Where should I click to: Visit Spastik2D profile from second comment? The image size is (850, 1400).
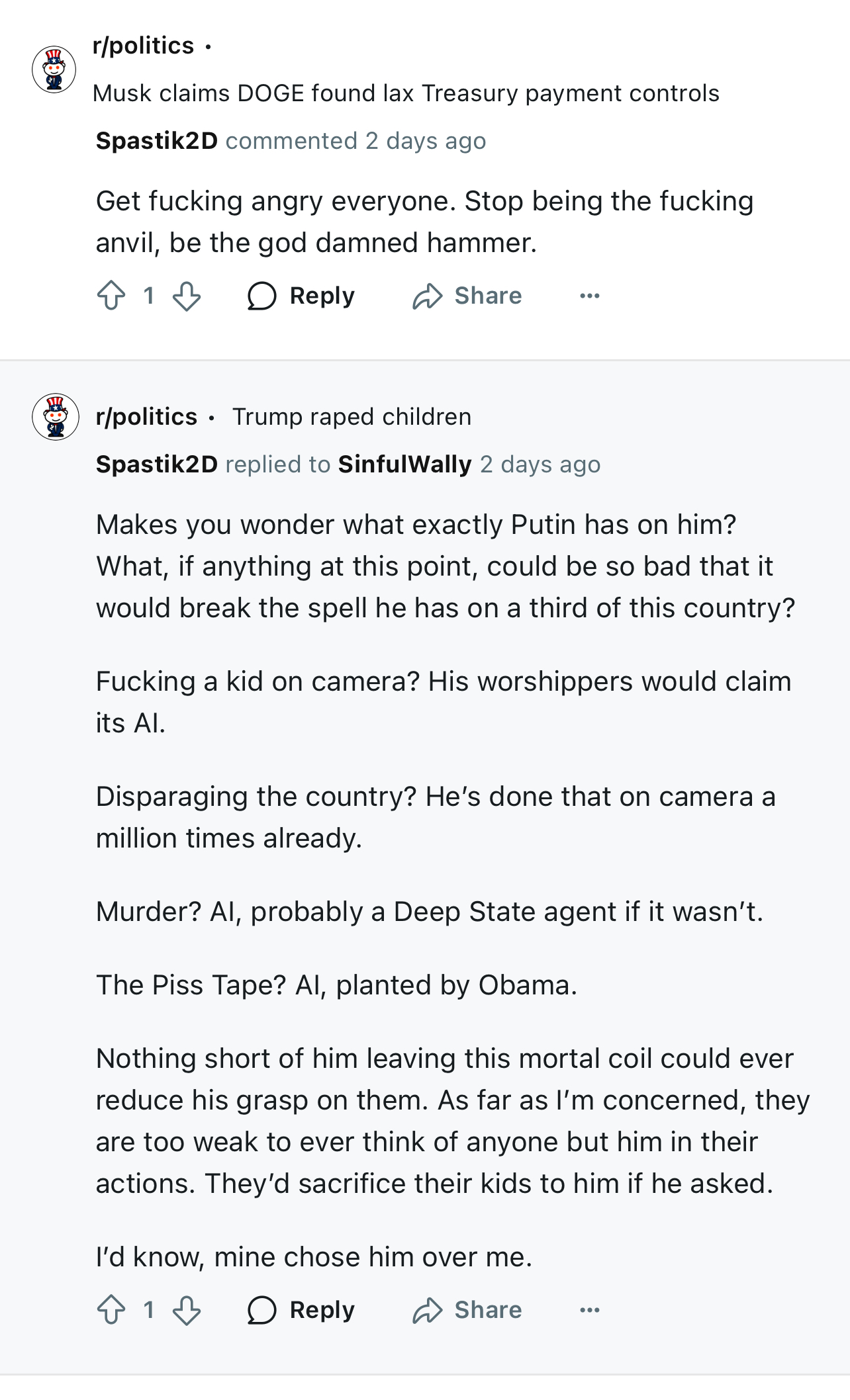pos(157,464)
